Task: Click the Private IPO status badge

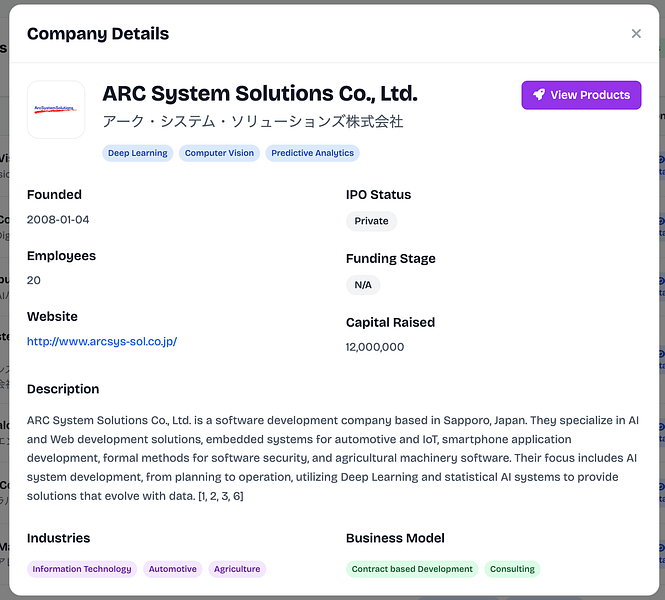Action: coord(371,221)
